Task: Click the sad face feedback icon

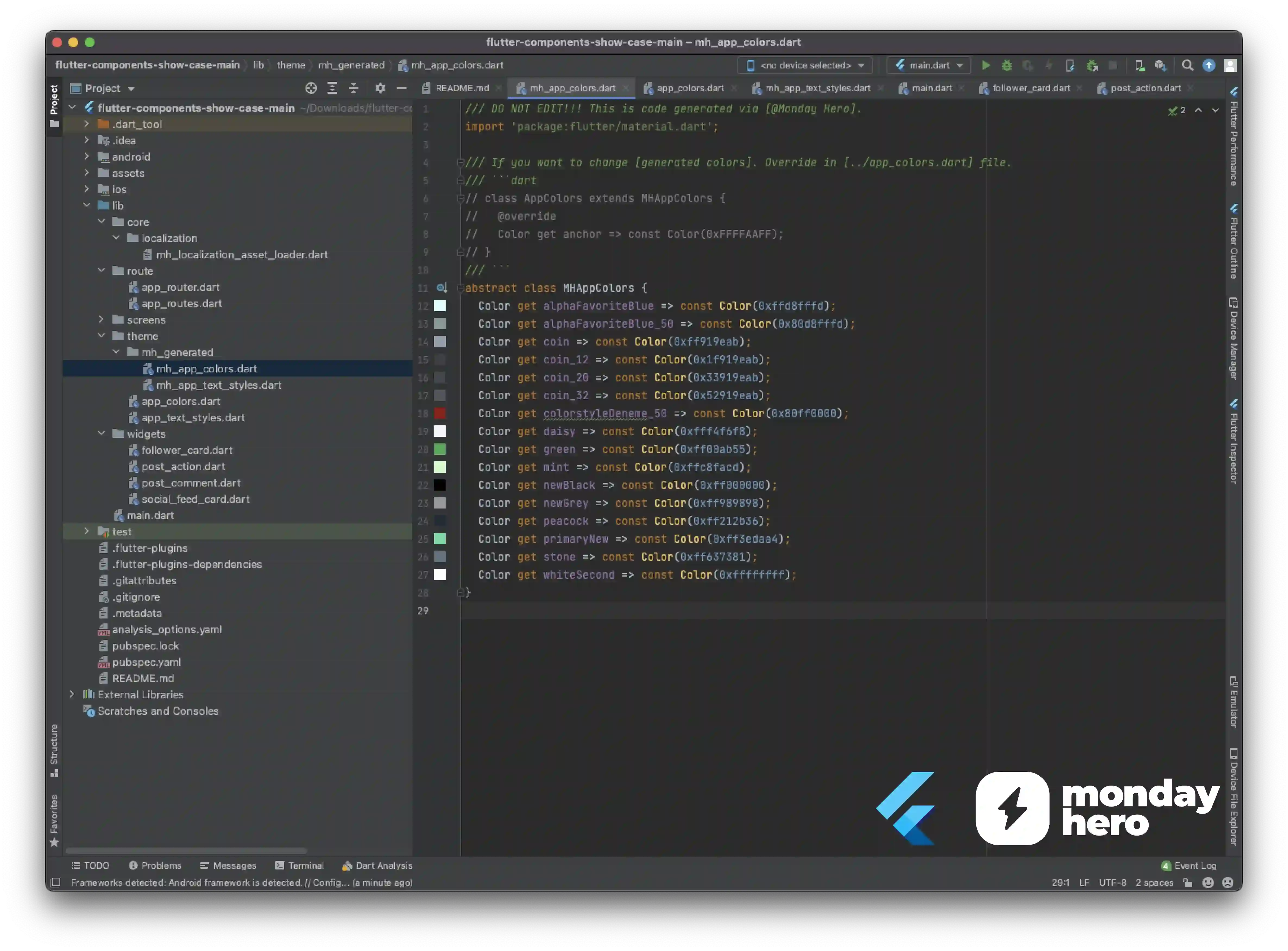Action: pyautogui.click(x=1227, y=883)
